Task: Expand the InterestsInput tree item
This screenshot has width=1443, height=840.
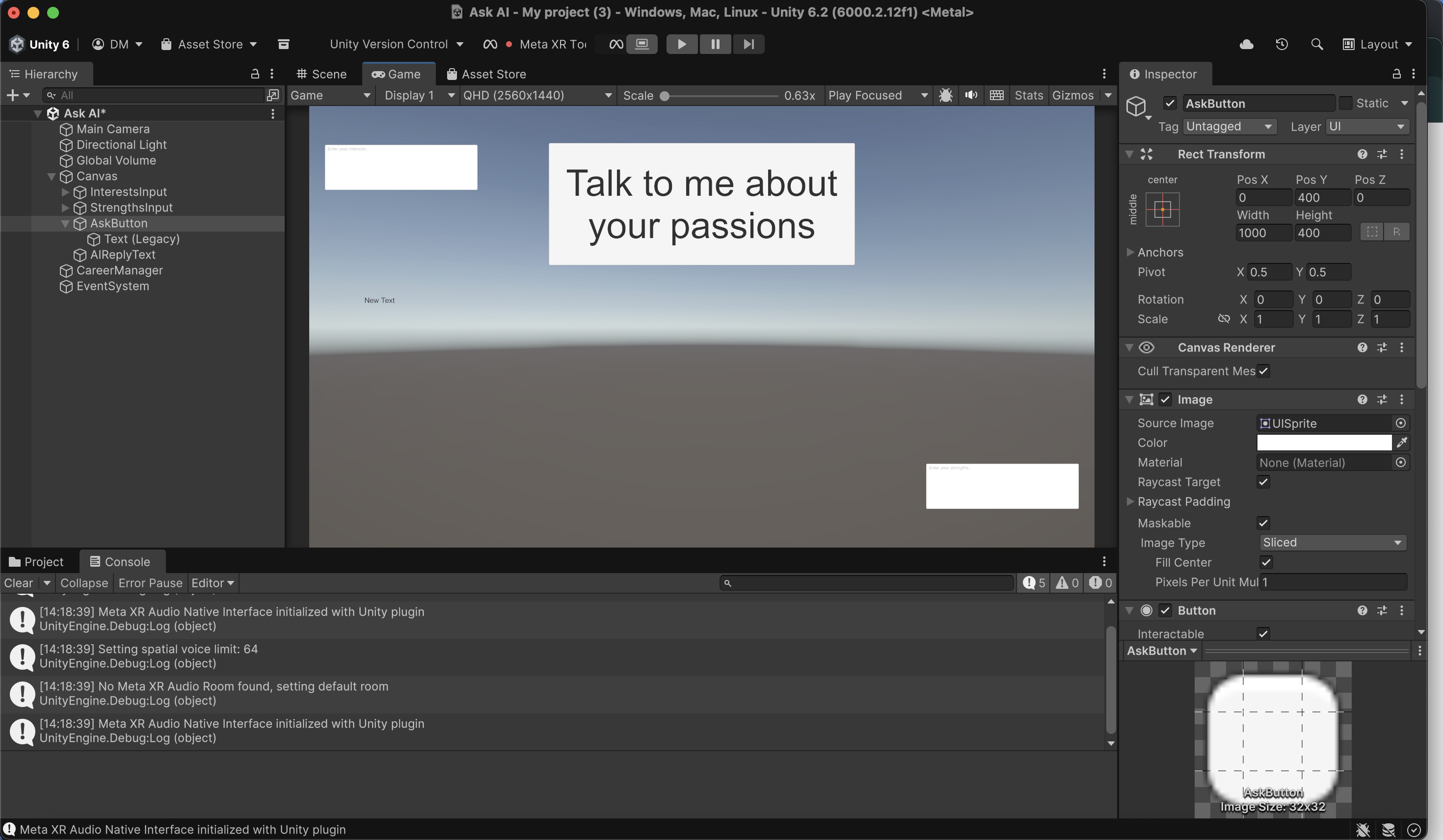Action: pos(65,192)
